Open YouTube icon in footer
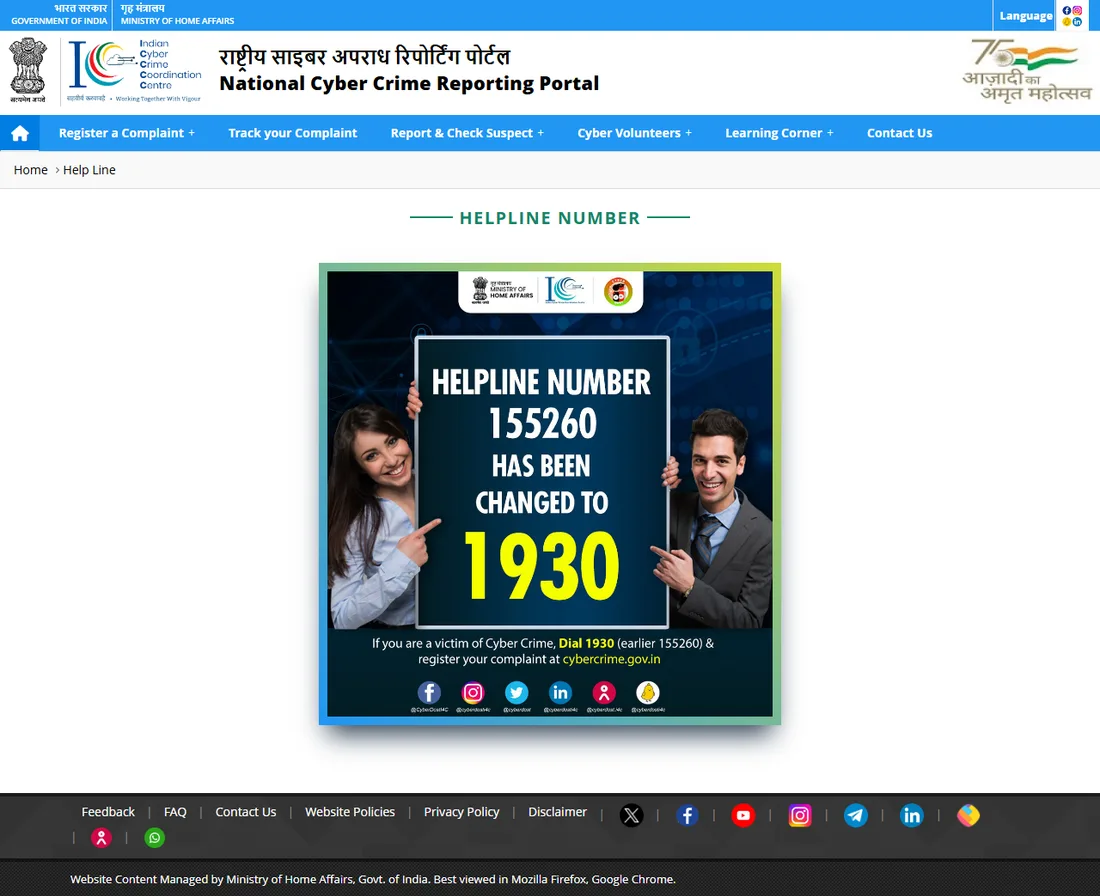Image resolution: width=1100 pixels, height=896 pixels. pos(743,815)
